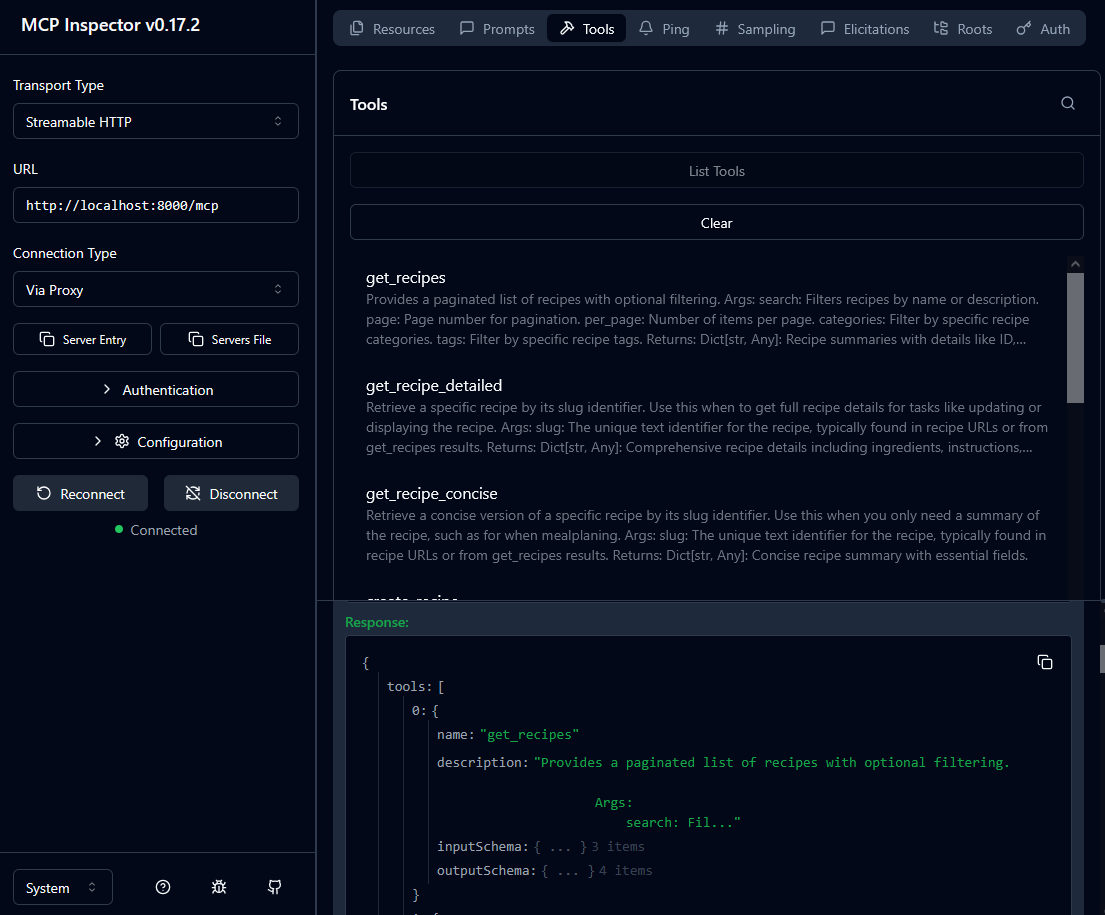This screenshot has width=1105, height=915.
Task: Open the Transport Type dropdown
Action: pos(156,121)
